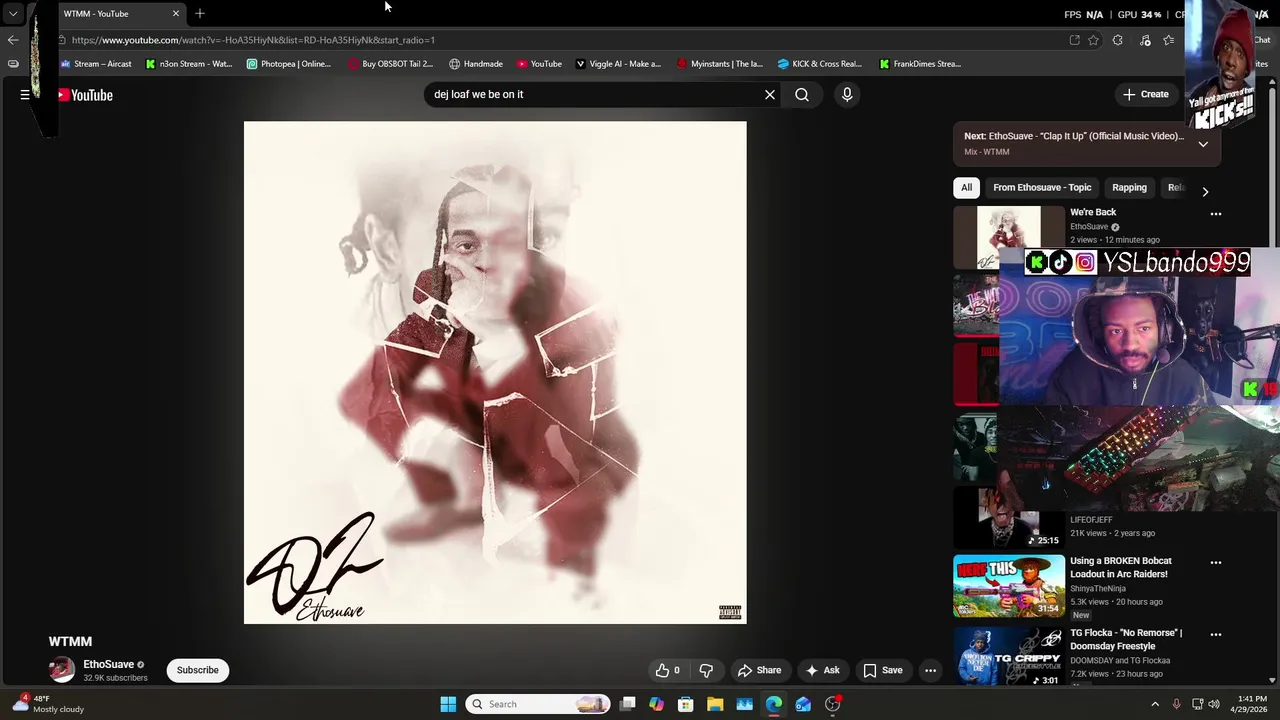1280x720 pixels.
Task: Show hidden system tray icons
Action: 1155,704
